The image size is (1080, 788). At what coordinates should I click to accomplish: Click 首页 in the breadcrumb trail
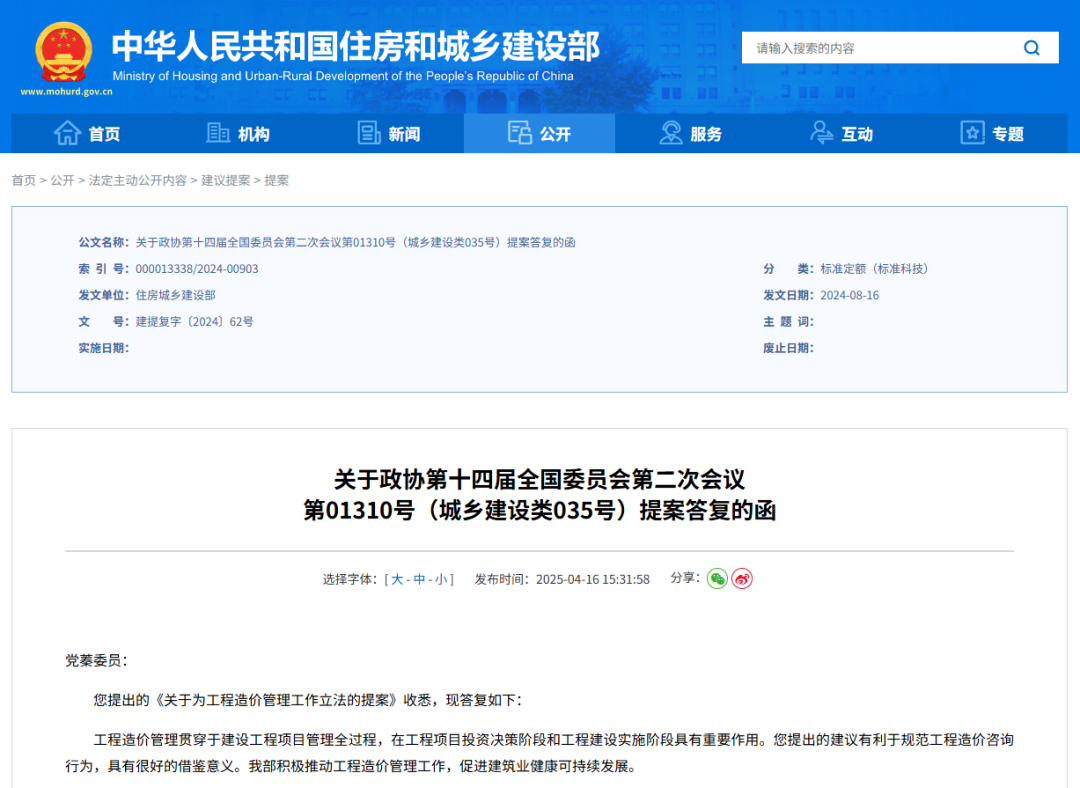[x=23, y=180]
